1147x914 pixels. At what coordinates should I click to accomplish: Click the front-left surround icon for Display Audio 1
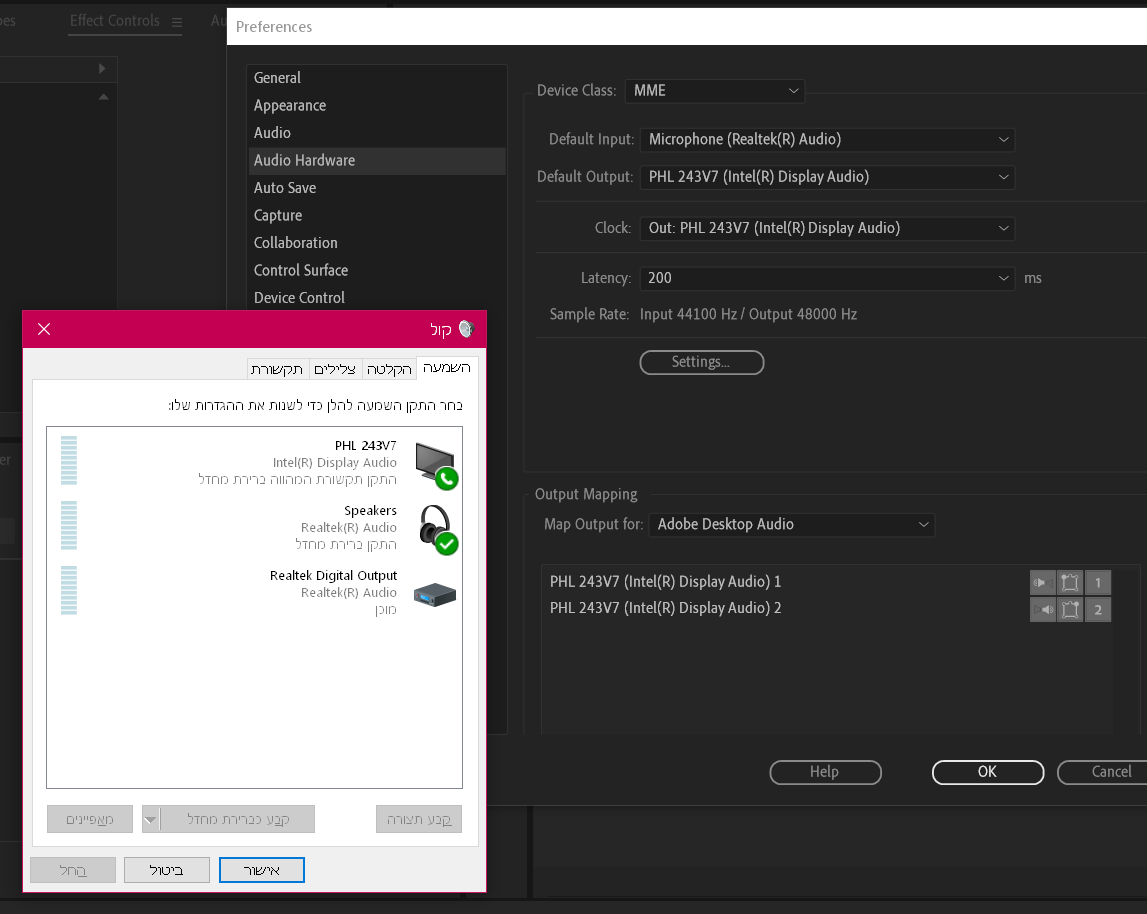[x=1069, y=583]
